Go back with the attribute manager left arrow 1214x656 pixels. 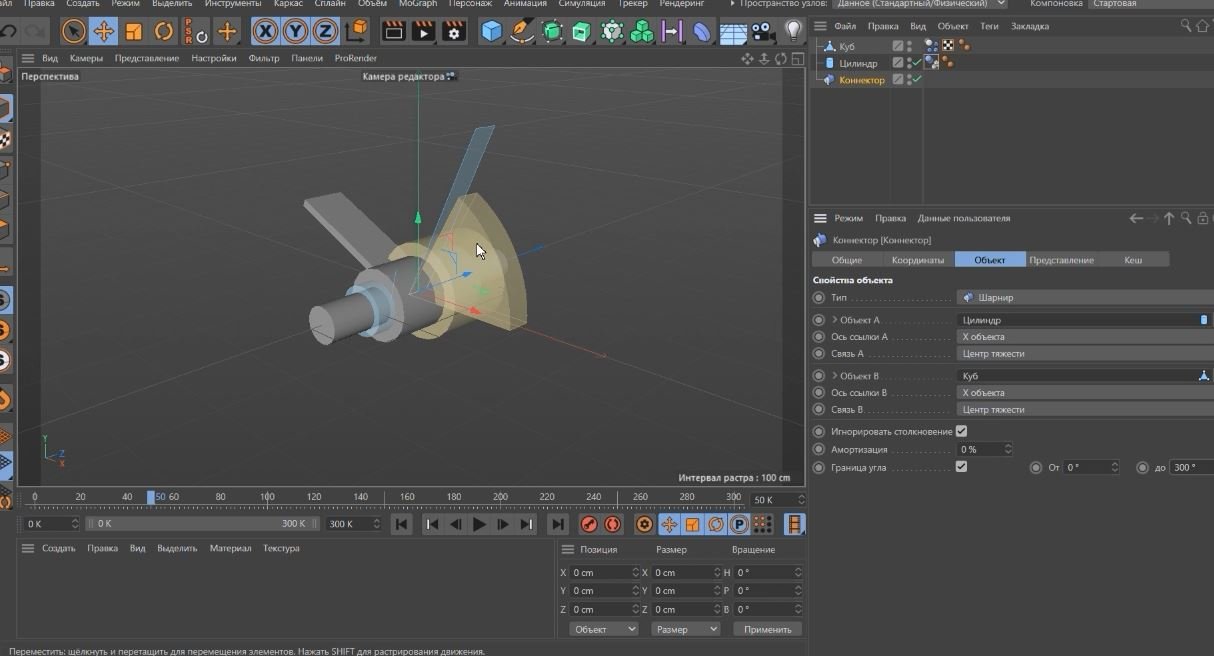point(1135,218)
